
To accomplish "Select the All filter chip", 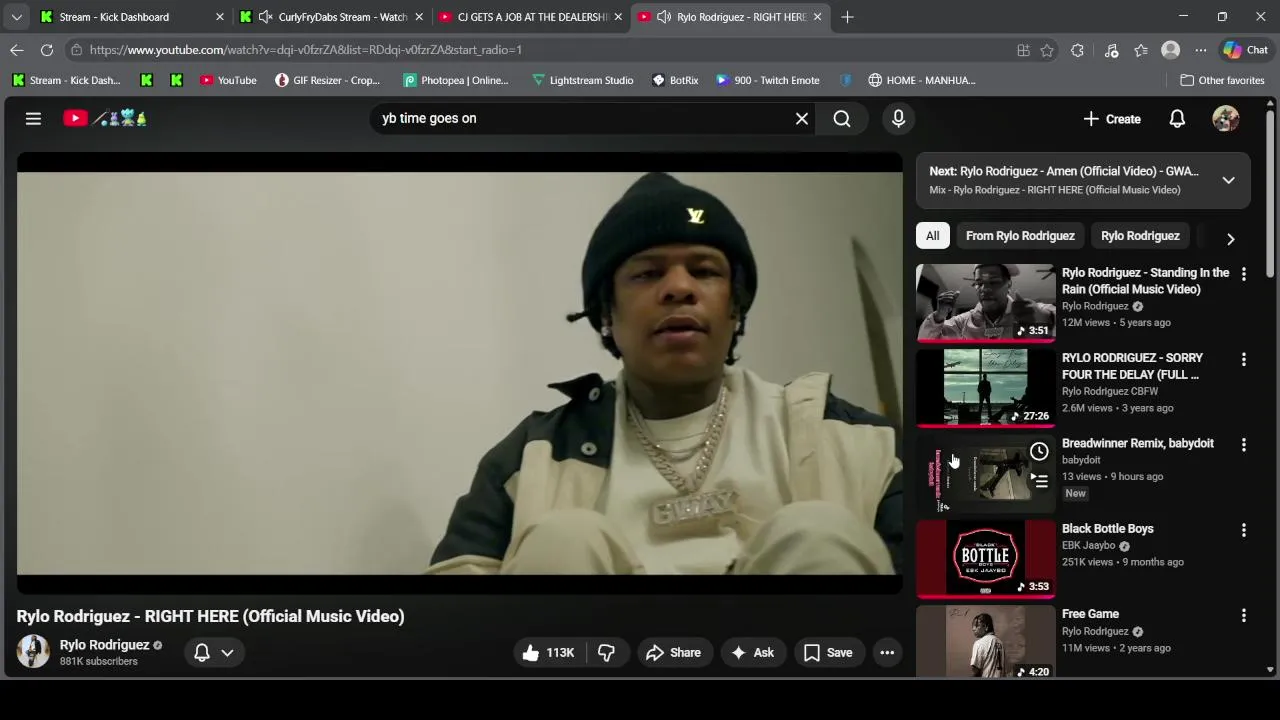I will pyautogui.click(x=932, y=236).
